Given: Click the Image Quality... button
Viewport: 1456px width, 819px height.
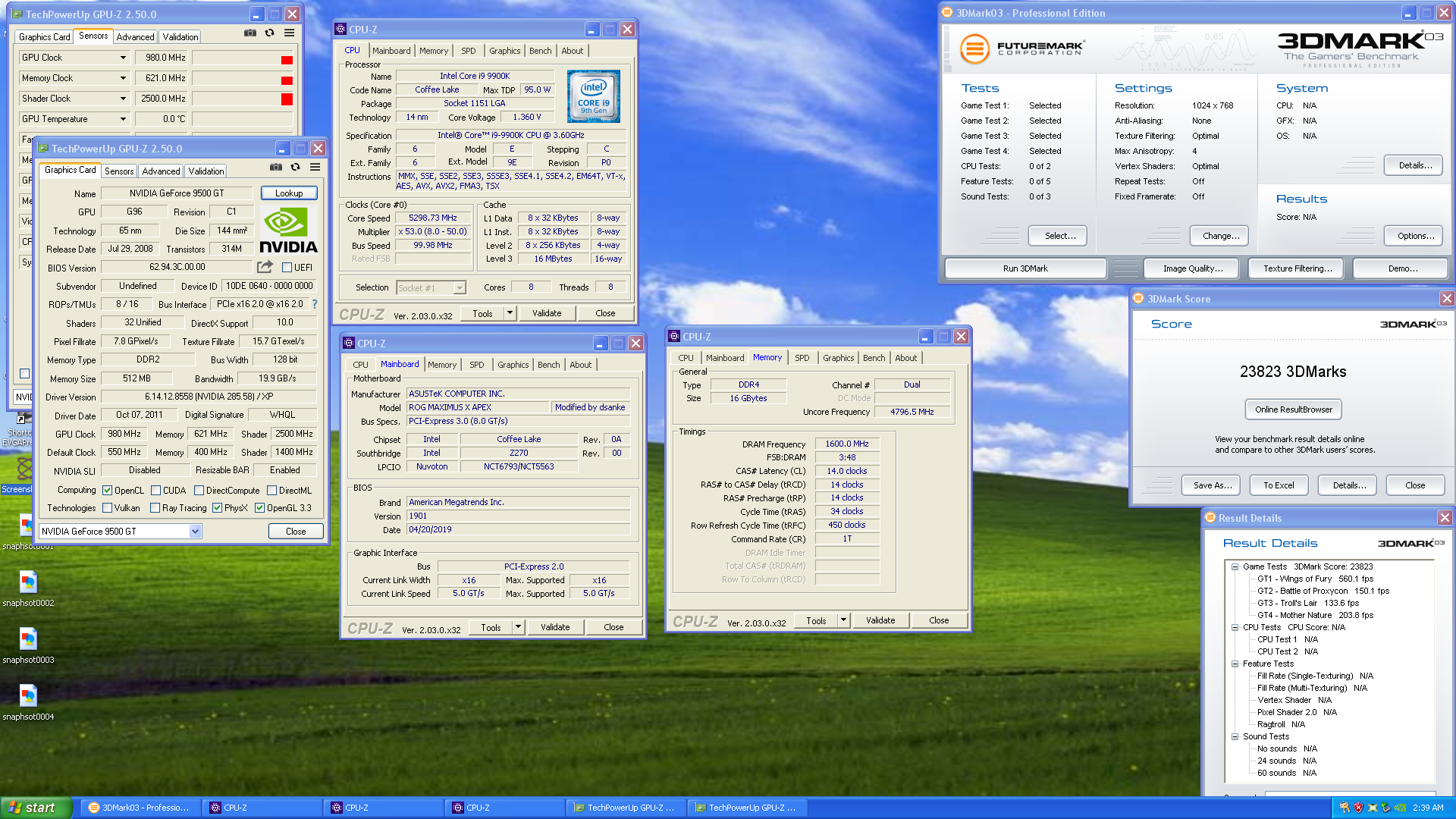Looking at the screenshot, I should point(1193,268).
